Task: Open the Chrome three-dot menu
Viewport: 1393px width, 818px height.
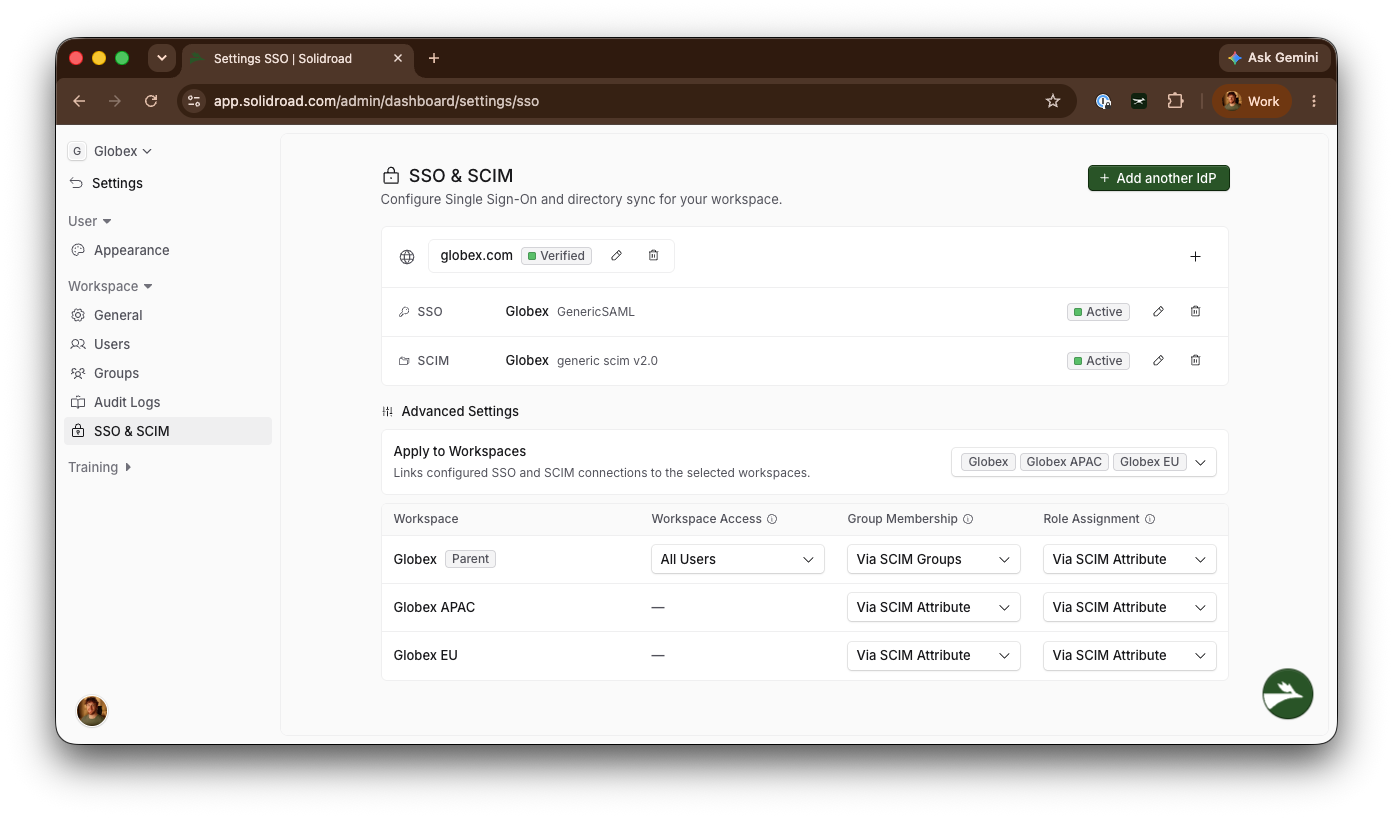Action: pos(1314,101)
